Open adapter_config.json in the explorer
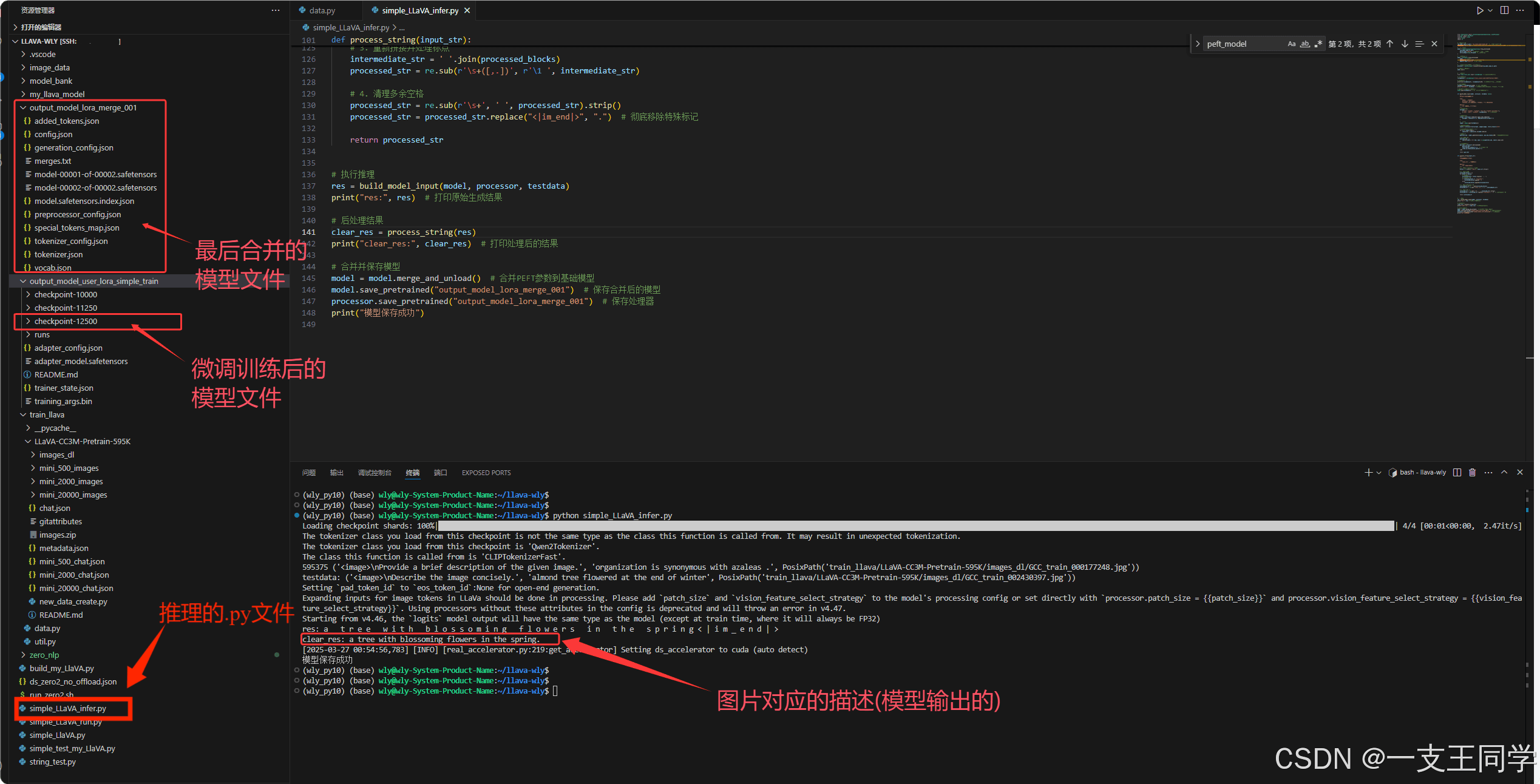The height and width of the screenshot is (784, 1540). 68,348
